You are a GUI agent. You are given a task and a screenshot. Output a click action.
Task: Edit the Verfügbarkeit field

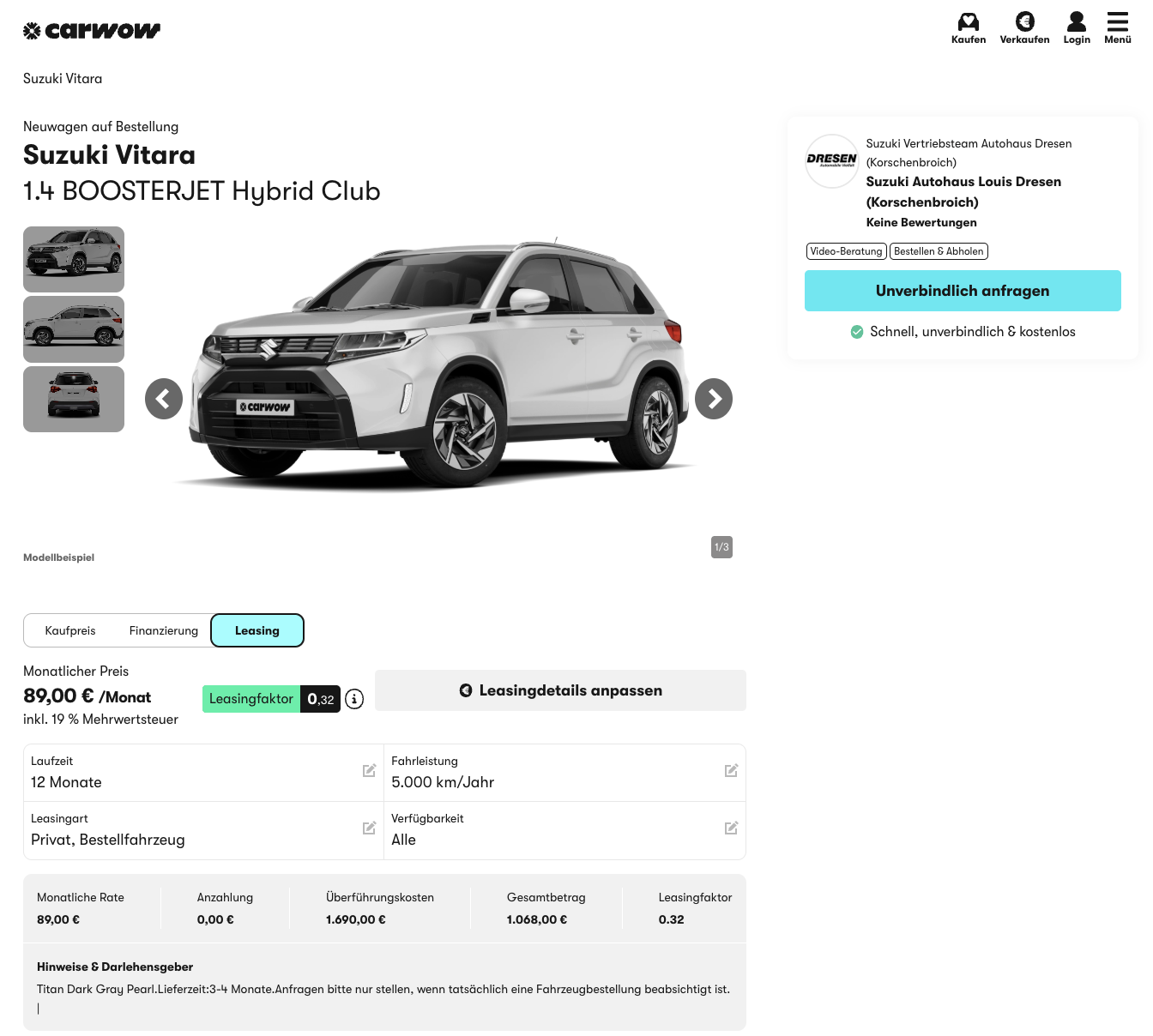731,828
